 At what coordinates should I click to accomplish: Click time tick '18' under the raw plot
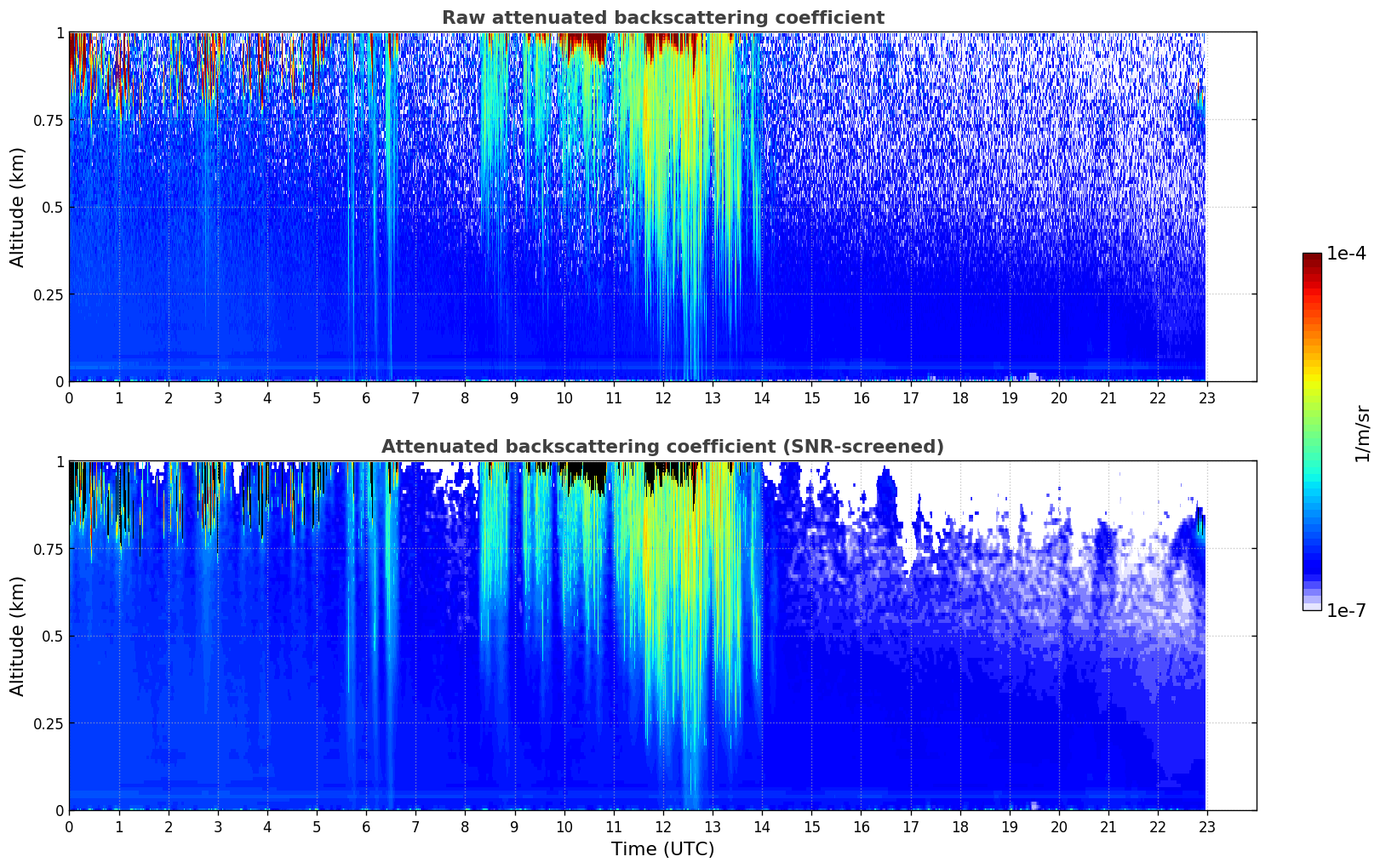[x=960, y=397]
